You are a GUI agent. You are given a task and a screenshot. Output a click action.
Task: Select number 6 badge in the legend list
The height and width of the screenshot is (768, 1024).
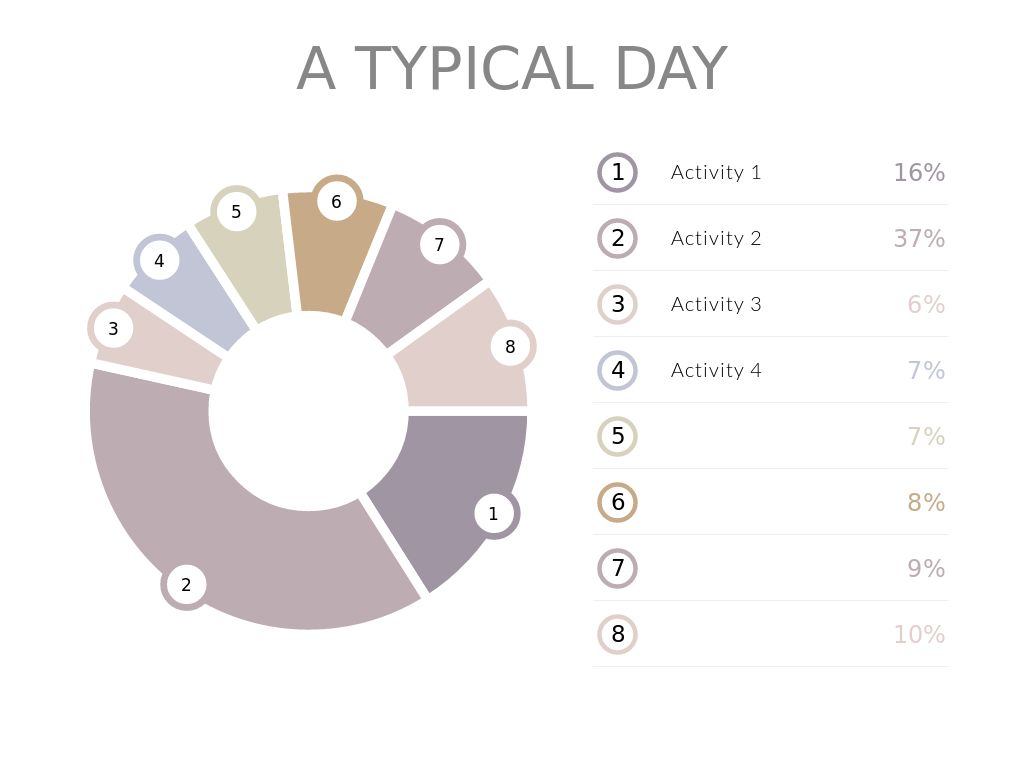[617, 502]
